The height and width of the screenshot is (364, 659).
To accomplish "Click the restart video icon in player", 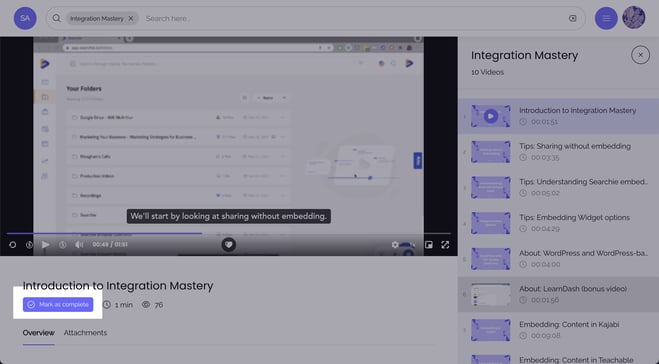I will click(x=13, y=245).
